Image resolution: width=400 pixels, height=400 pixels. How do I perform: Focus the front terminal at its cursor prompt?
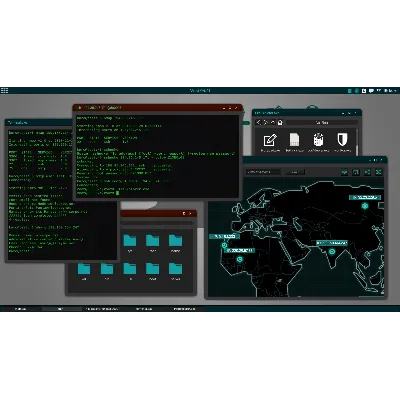(117, 193)
